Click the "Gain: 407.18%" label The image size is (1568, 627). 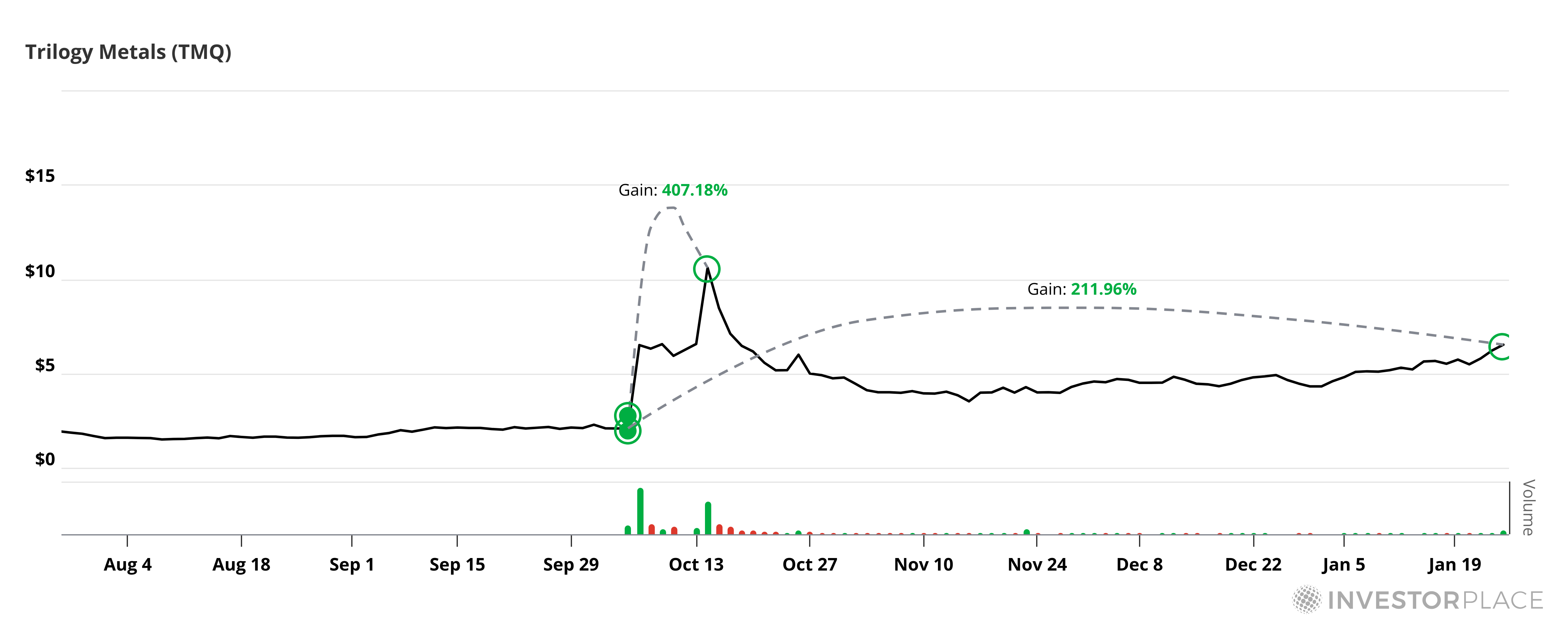pos(673,191)
